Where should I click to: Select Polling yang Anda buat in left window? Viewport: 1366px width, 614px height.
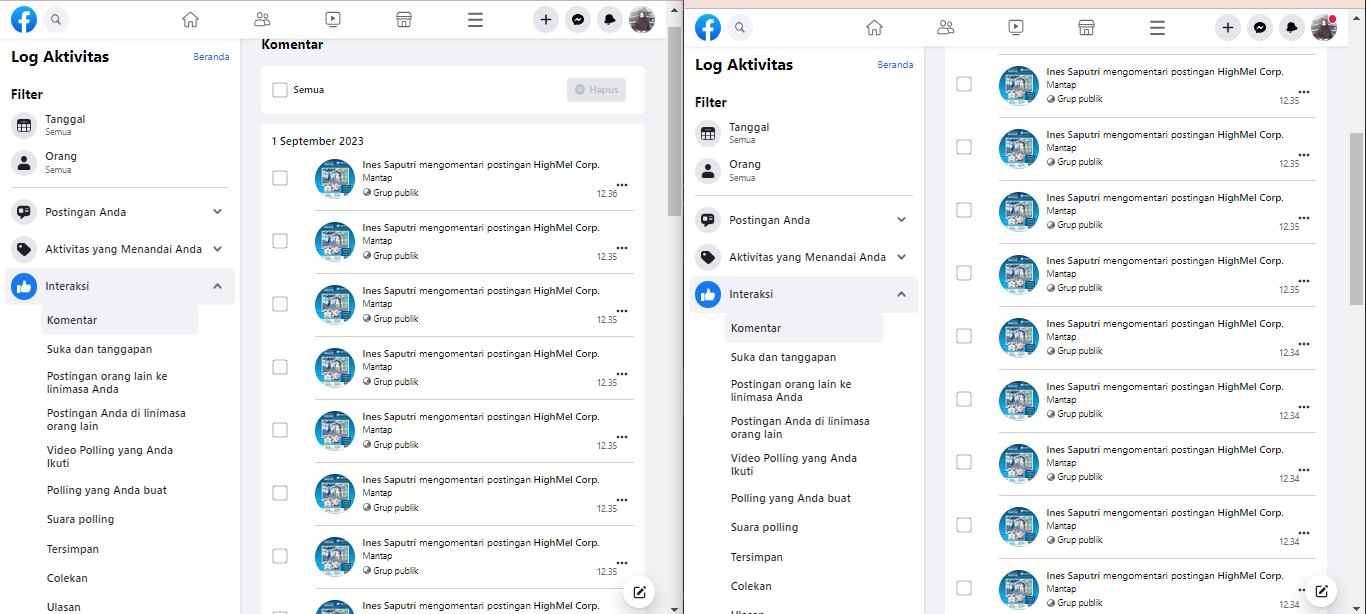pyautogui.click(x=107, y=490)
